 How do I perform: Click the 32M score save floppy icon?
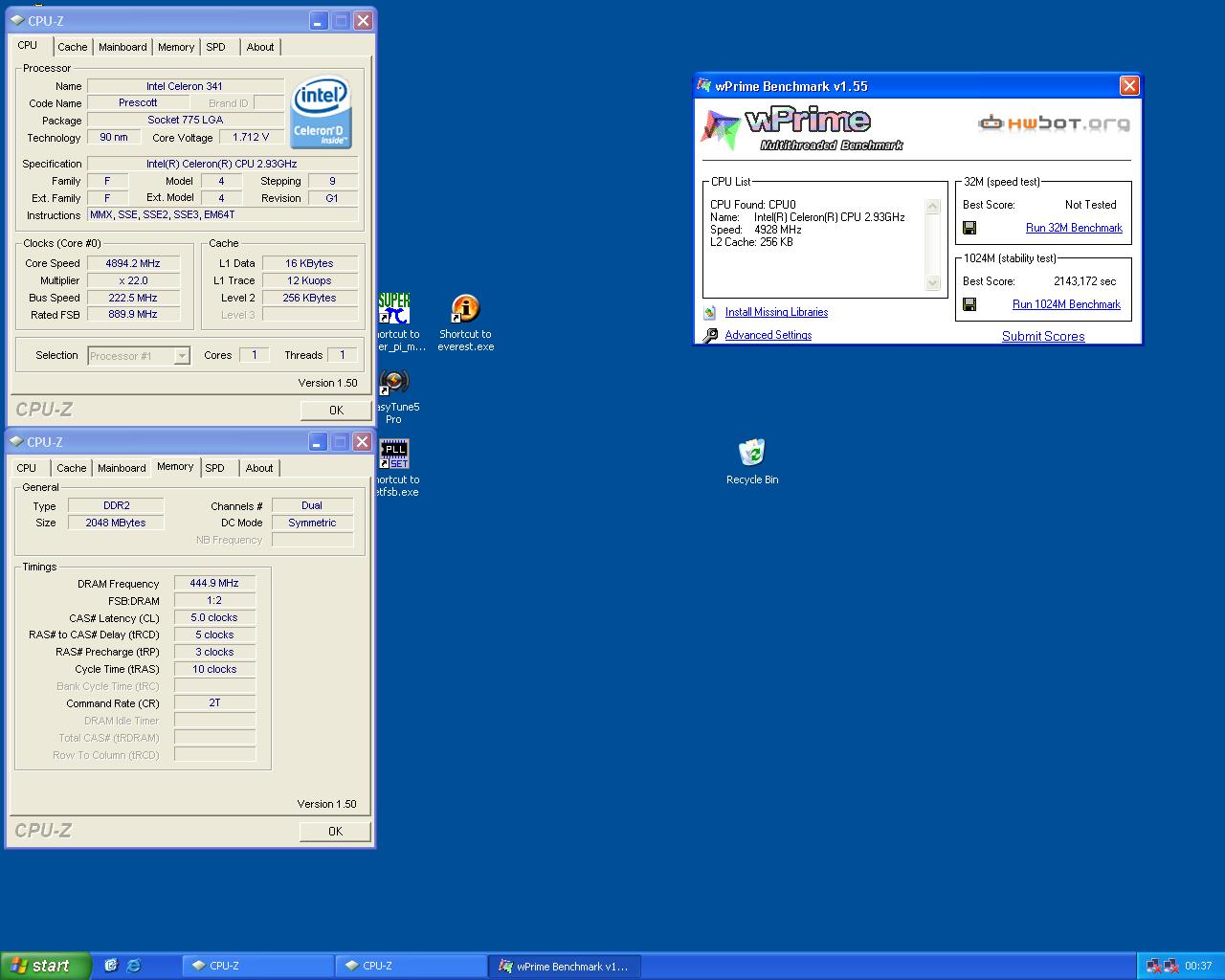pos(969,228)
